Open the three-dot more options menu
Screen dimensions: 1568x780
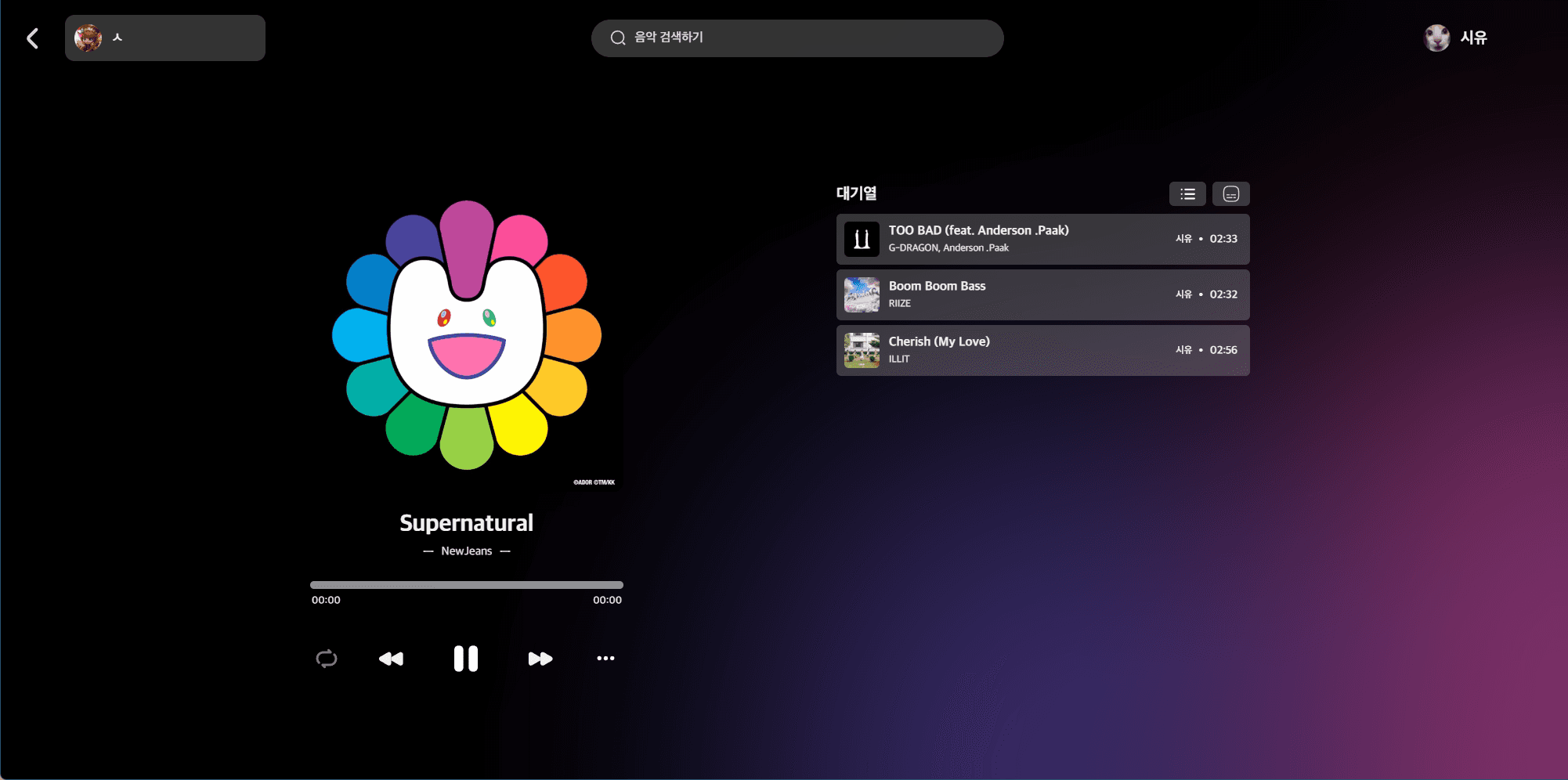coord(605,659)
